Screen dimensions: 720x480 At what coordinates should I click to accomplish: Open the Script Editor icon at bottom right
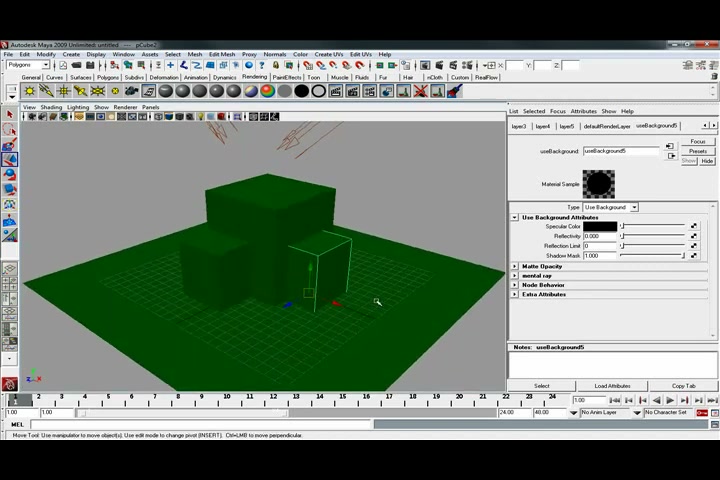[714, 425]
